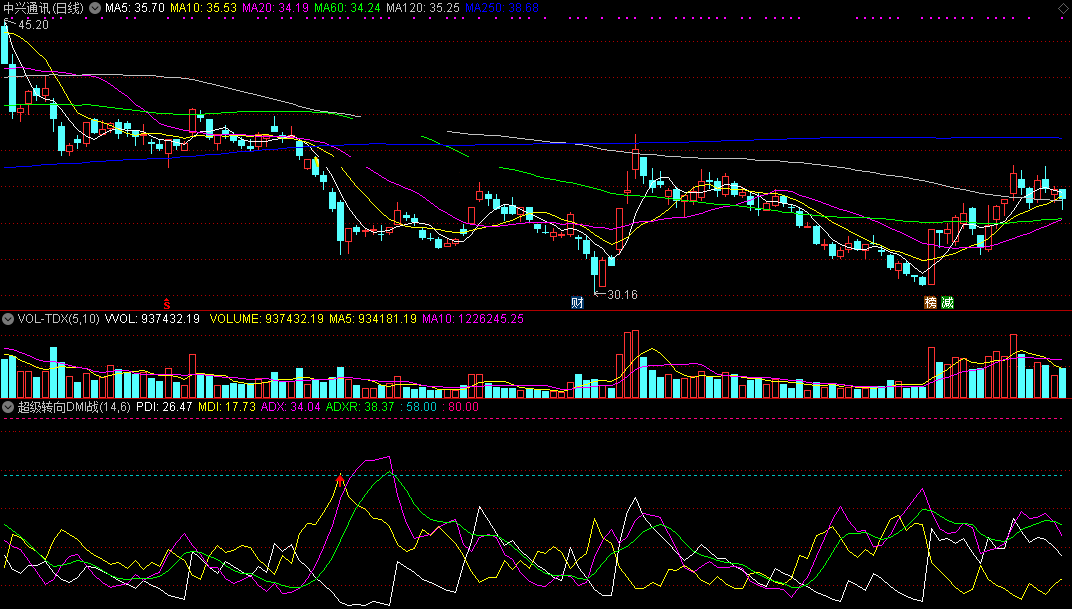Click the MA60: 34.24 label
The height and width of the screenshot is (609, 1072).
(x=347, y=8)
